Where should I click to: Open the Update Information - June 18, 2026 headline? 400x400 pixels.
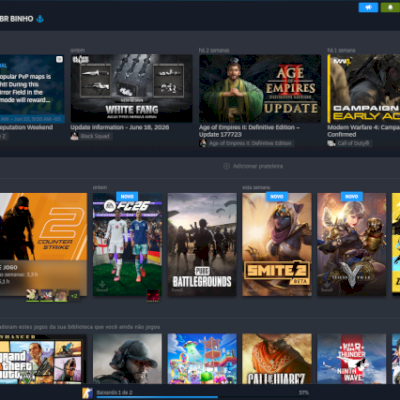pyautogui.click(x=120, y=127)
